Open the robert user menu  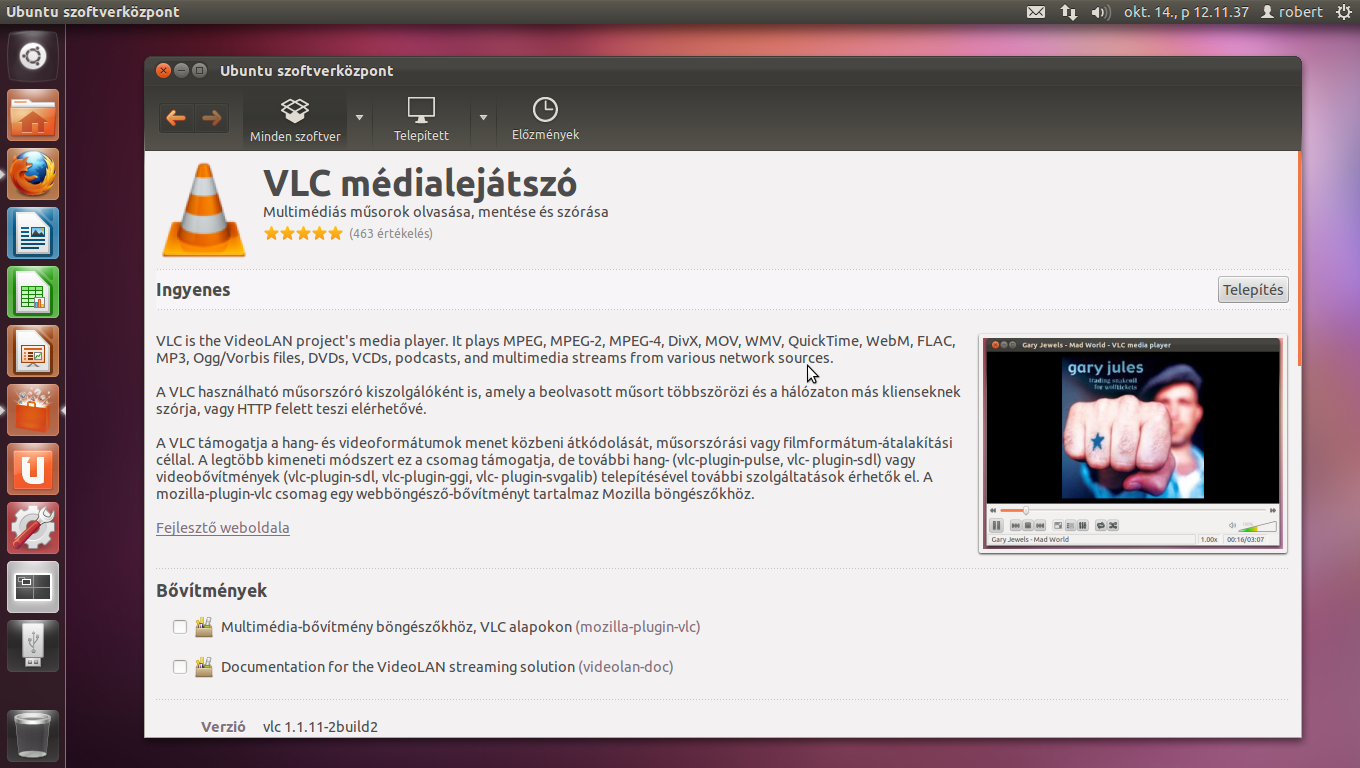coord(1292,12)
